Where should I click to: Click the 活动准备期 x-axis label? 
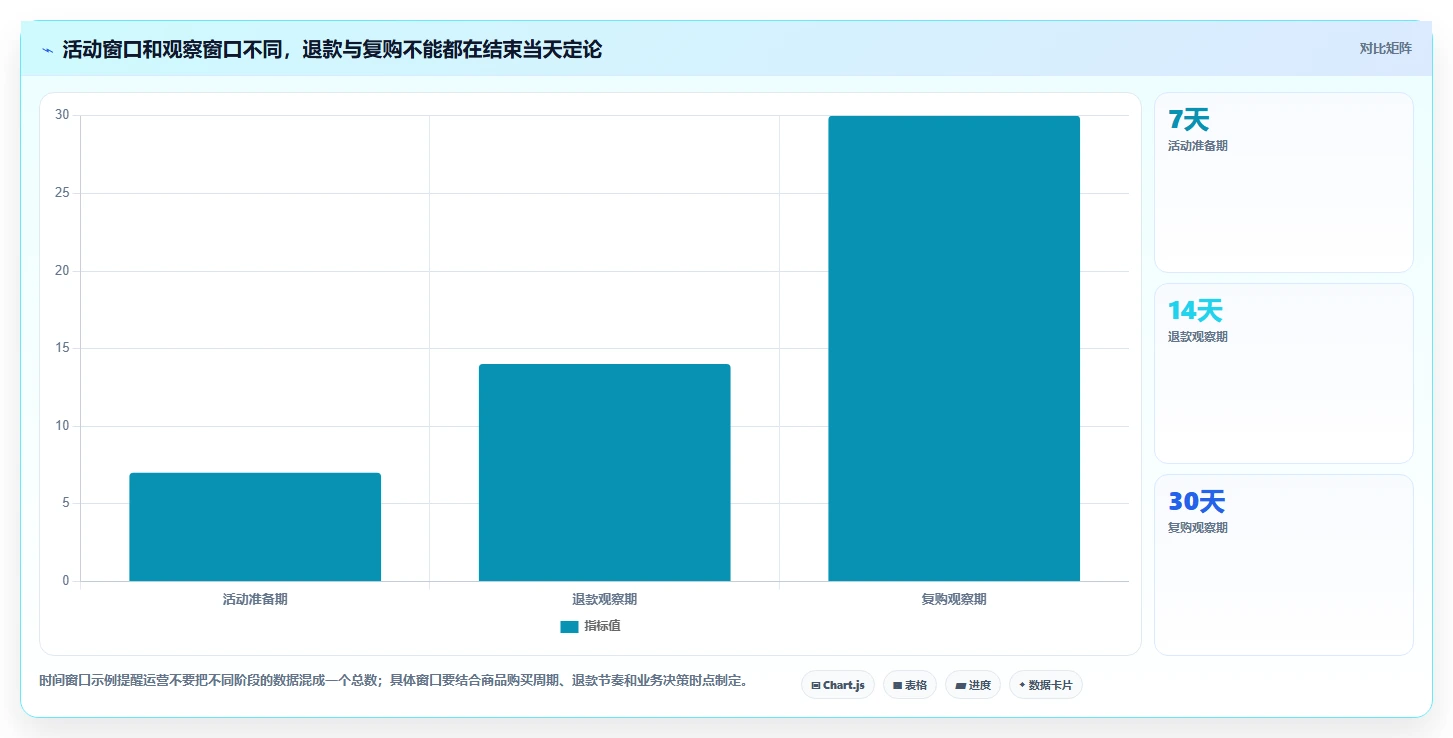(x=255, y=599)
